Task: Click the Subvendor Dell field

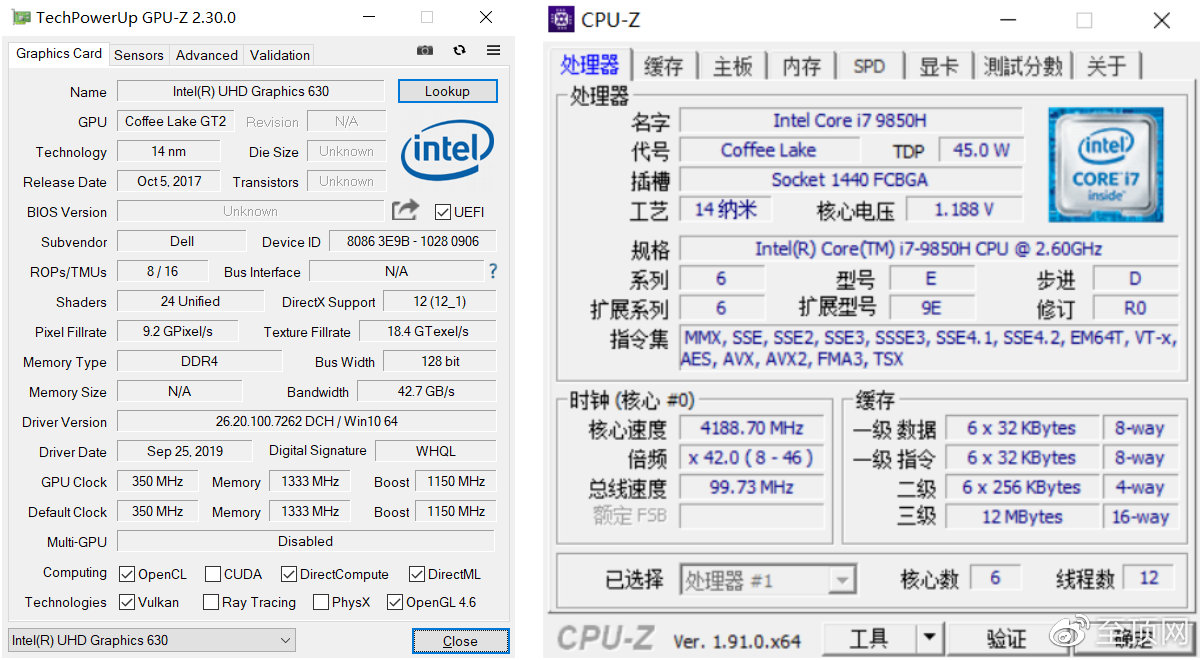Action: coord(182,241)
